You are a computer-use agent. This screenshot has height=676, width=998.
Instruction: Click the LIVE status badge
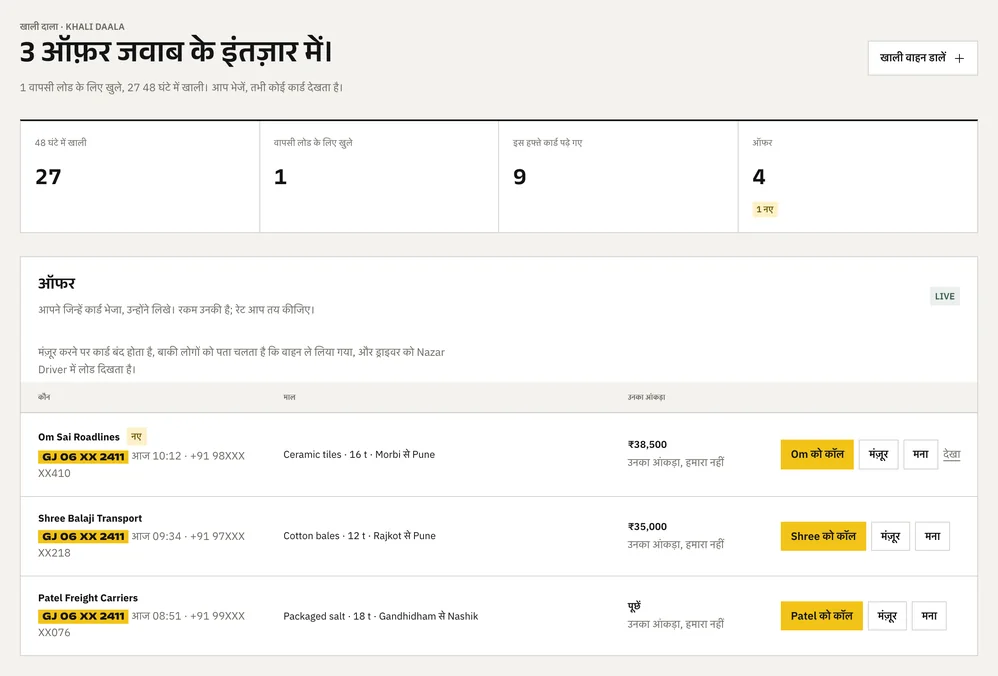coord(945,296)
